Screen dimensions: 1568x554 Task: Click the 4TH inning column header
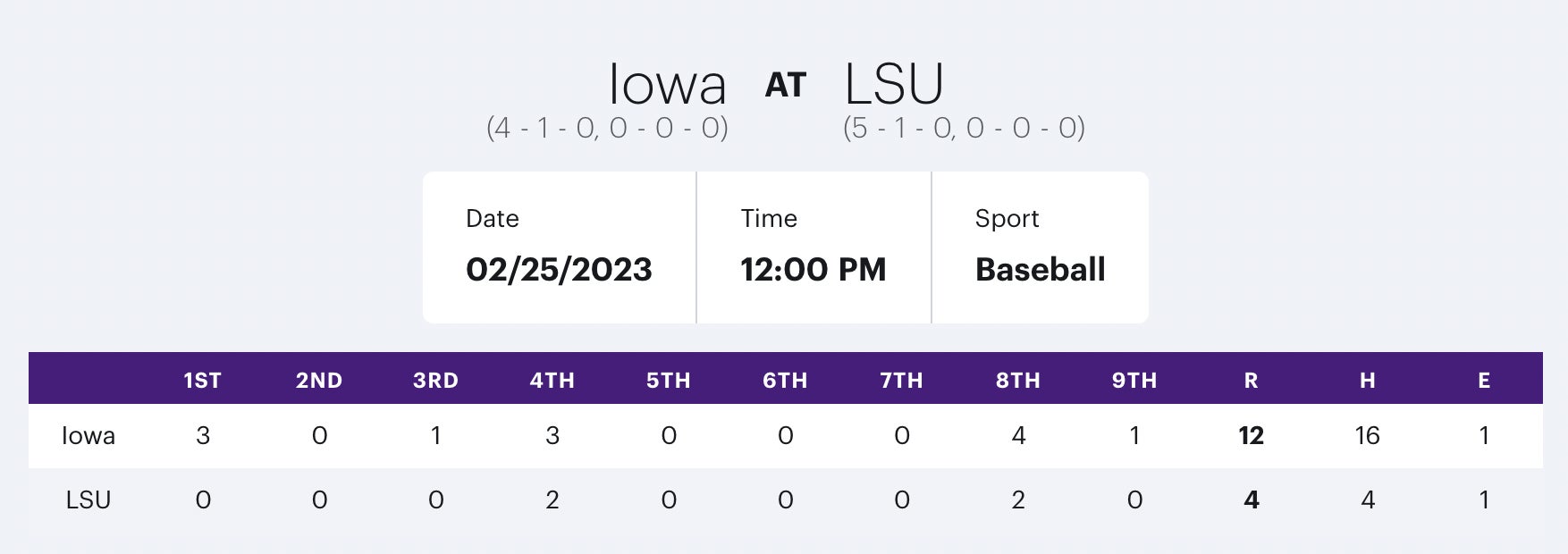pyautogui.click(x=552, y=381)
